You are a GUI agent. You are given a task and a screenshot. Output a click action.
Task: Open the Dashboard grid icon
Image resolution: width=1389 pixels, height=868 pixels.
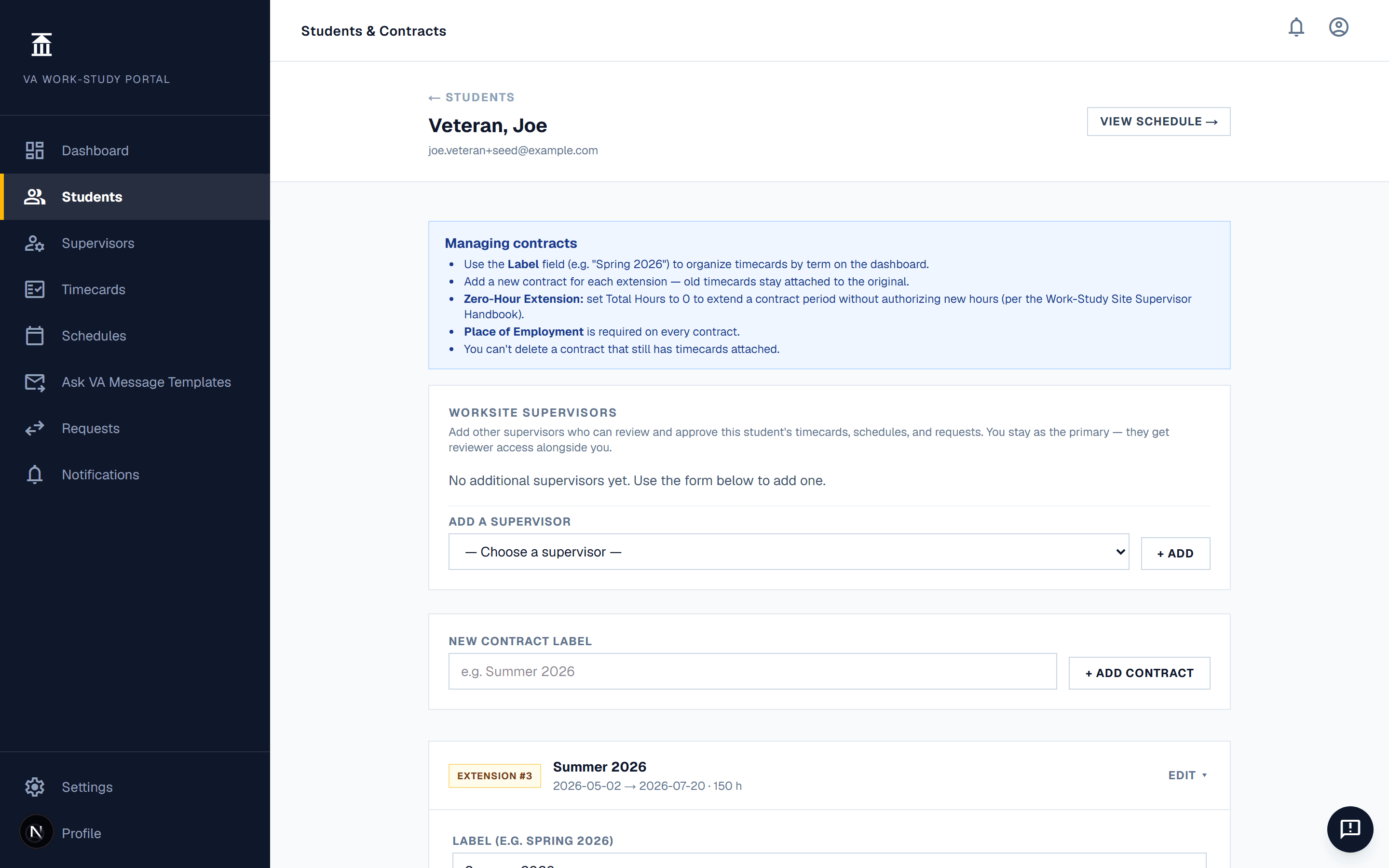click(x=34, y=150)
